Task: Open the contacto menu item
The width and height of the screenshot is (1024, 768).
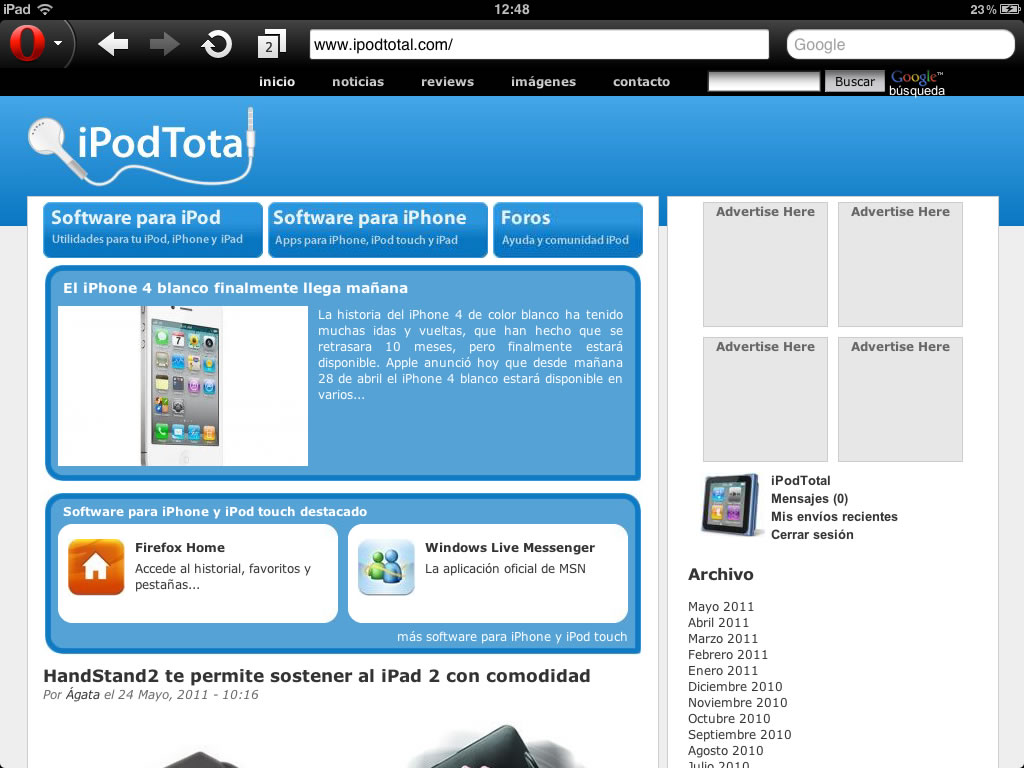Action: pos(641,82)
